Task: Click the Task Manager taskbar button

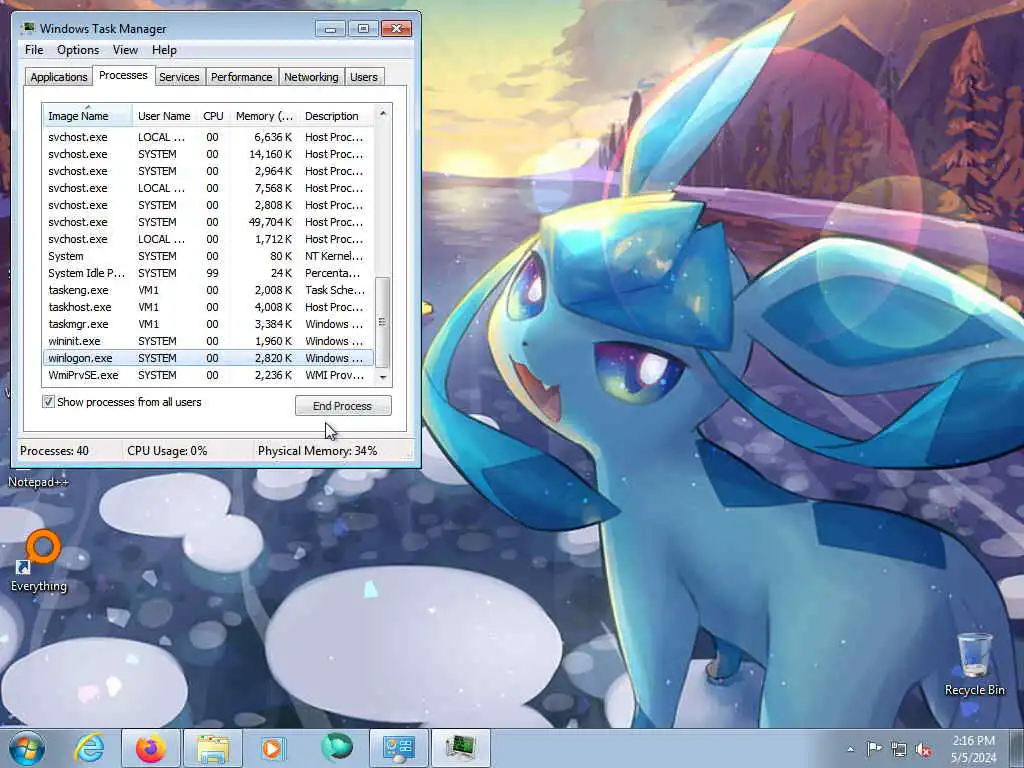Action: (461, 748)
